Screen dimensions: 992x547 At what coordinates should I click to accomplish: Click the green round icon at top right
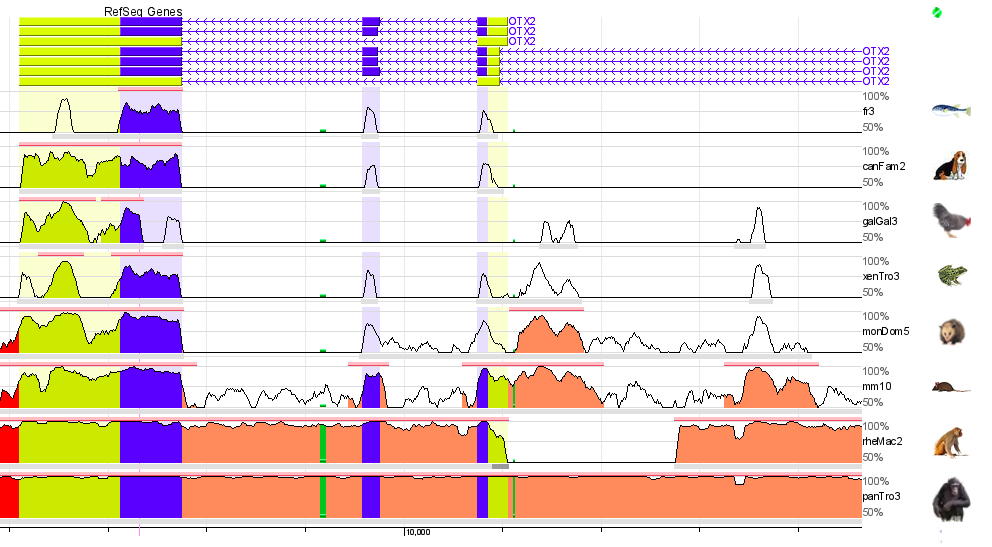(936, 13)
